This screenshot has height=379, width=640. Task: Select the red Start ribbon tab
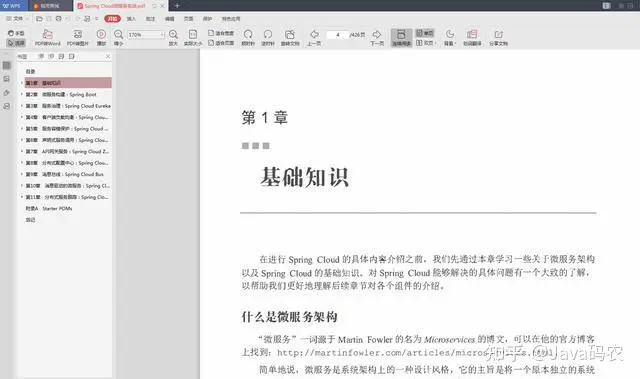pos(112,18)
